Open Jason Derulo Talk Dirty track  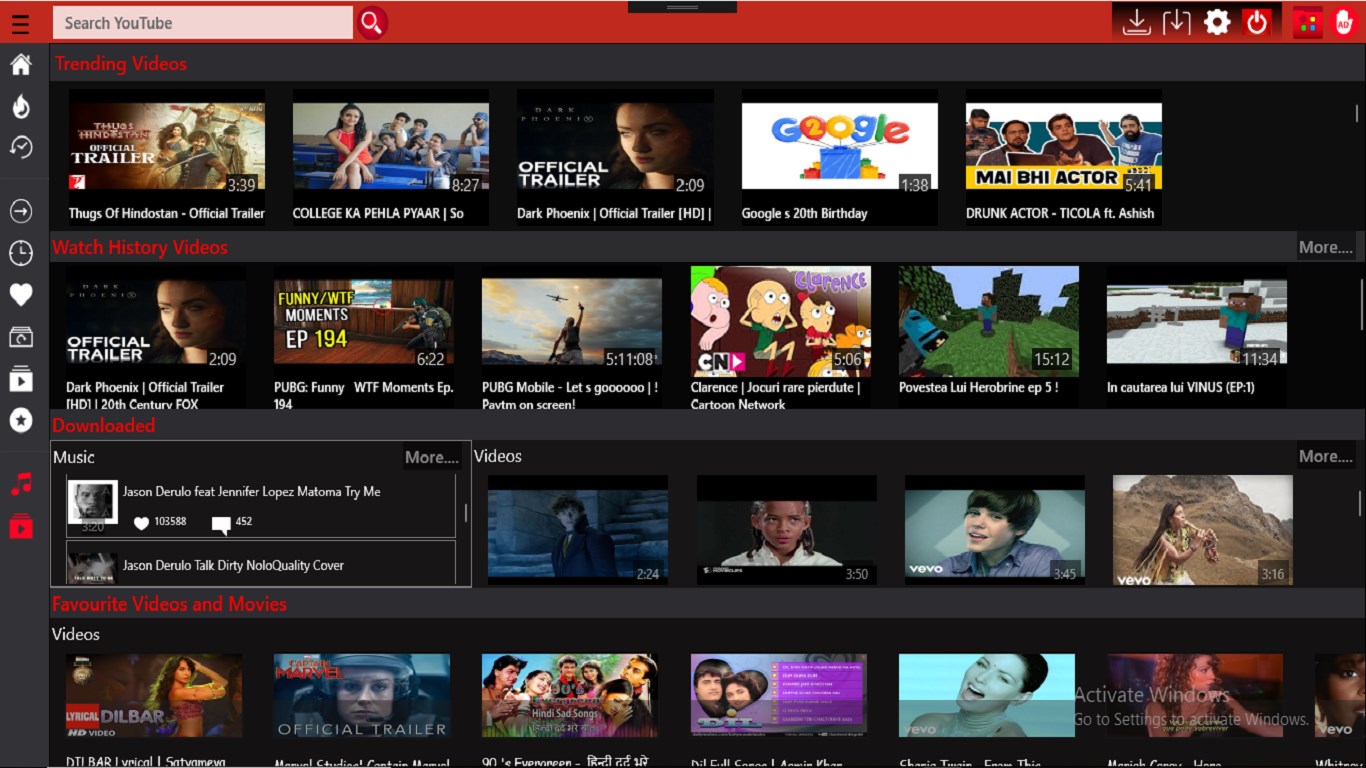click(261, 562)
